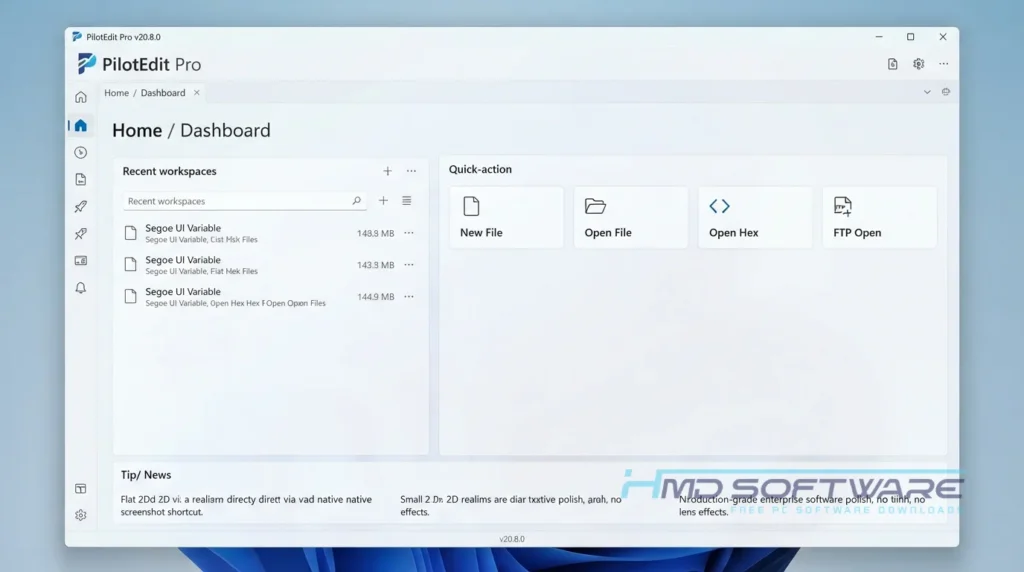Toggle list view icon beside search
This screenshot has height=572, width=1024.
click(x=406, y=200)
